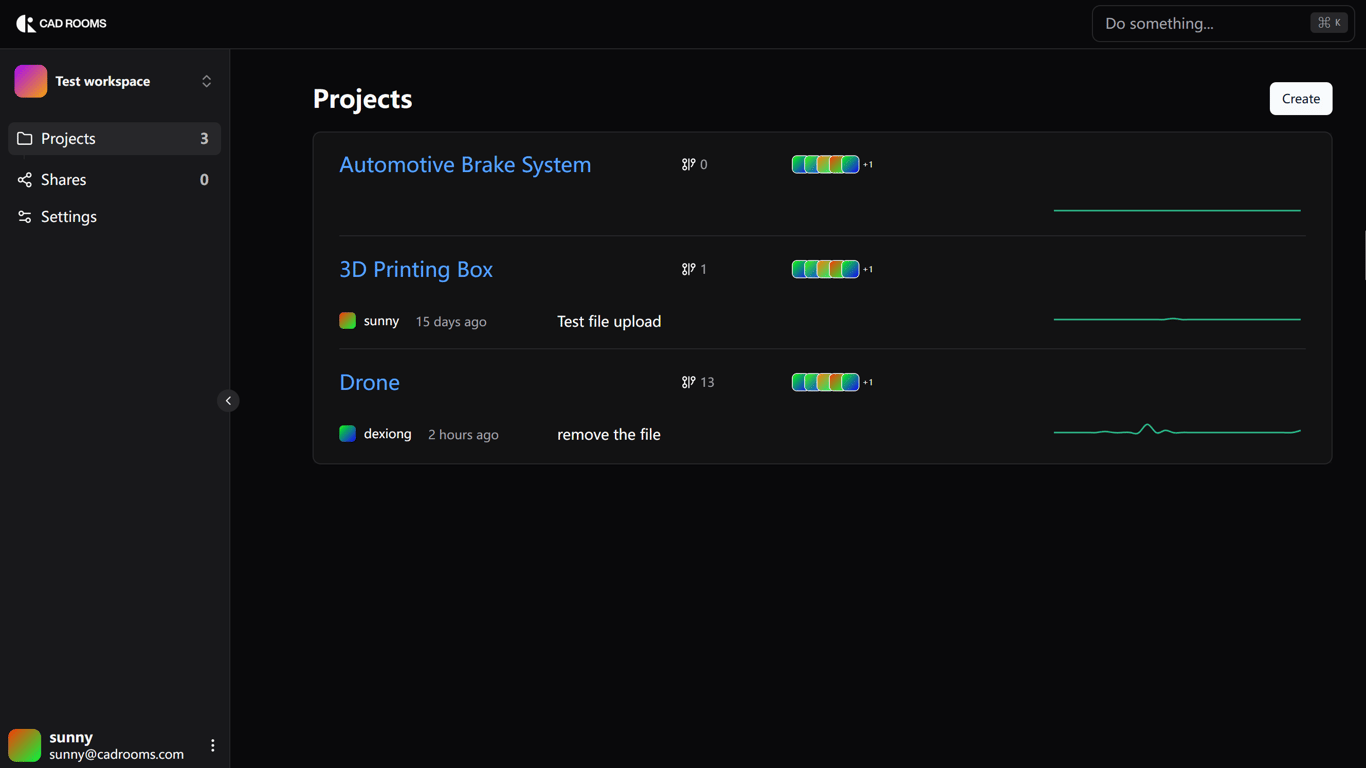Viewport: 1366px width, 768px height.
Task: Click the branch icon on the Automotive Brake System row
Action: [688, 164]
